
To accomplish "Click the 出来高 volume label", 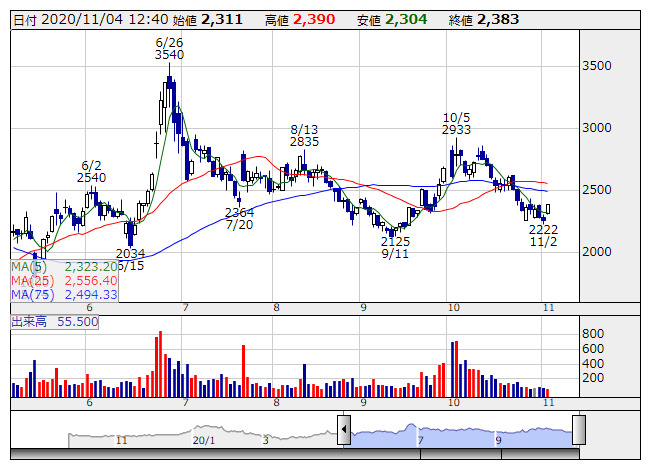I will click(x=54, y=323).
